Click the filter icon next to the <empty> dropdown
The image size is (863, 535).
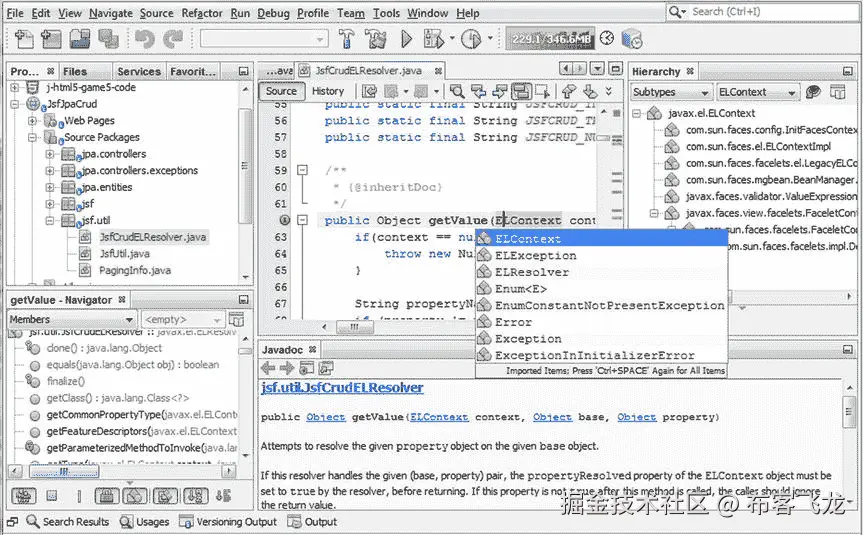point(236,319)
